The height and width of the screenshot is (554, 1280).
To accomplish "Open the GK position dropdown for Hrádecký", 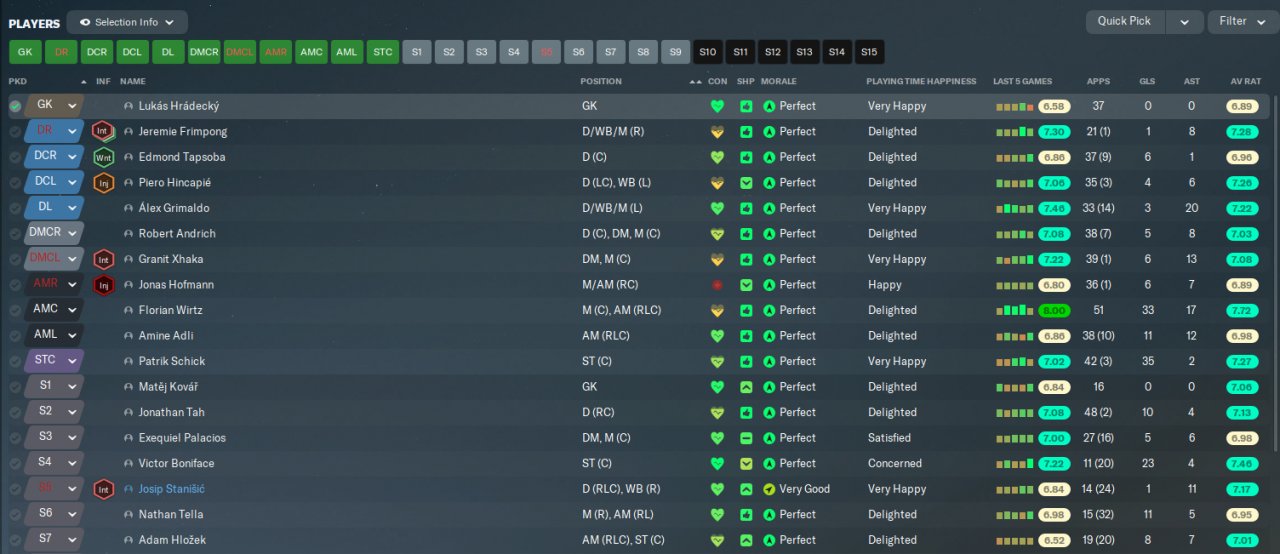I will tap(72, 106).
